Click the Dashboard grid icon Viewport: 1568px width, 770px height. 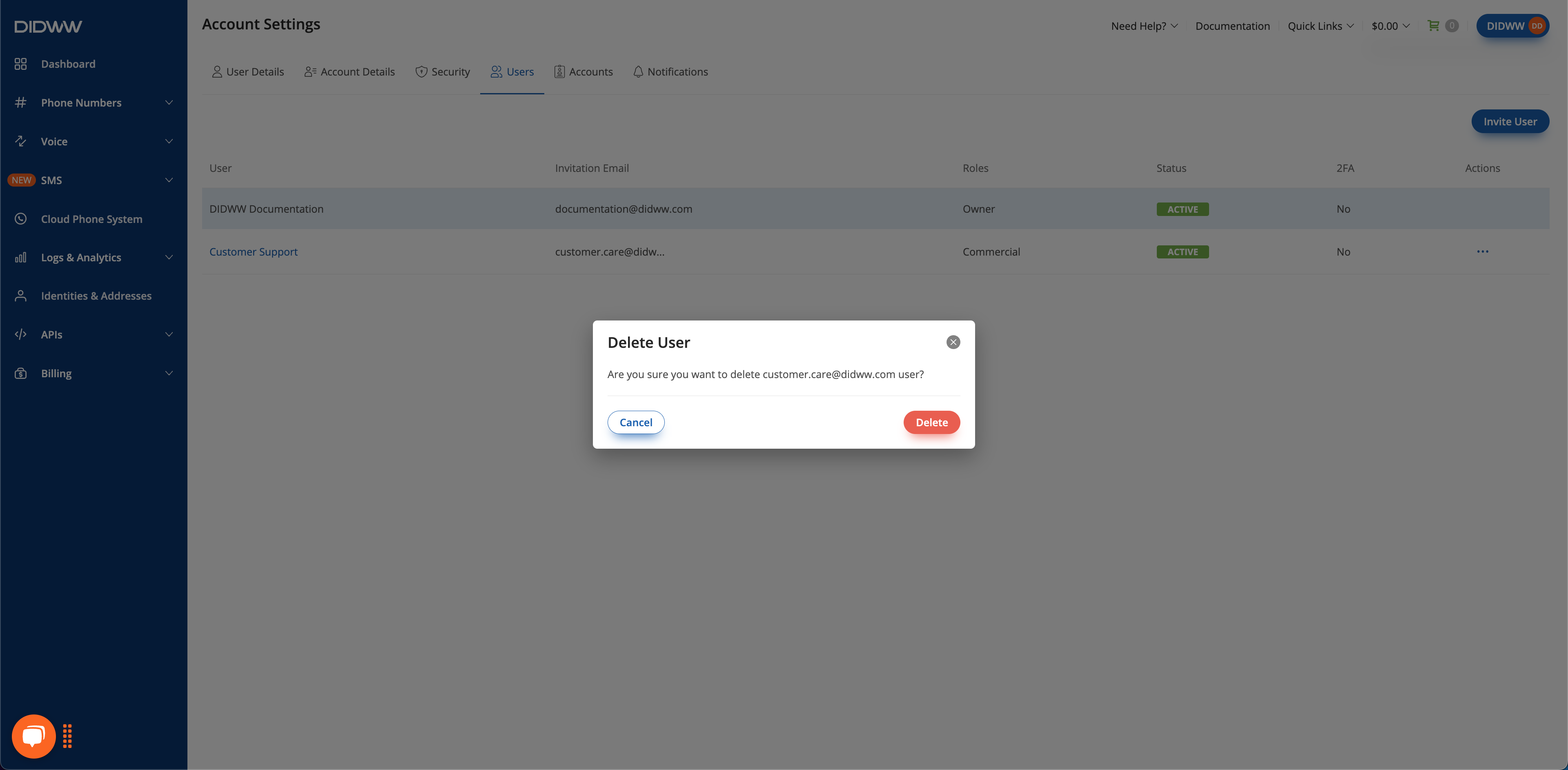point(21,64)
